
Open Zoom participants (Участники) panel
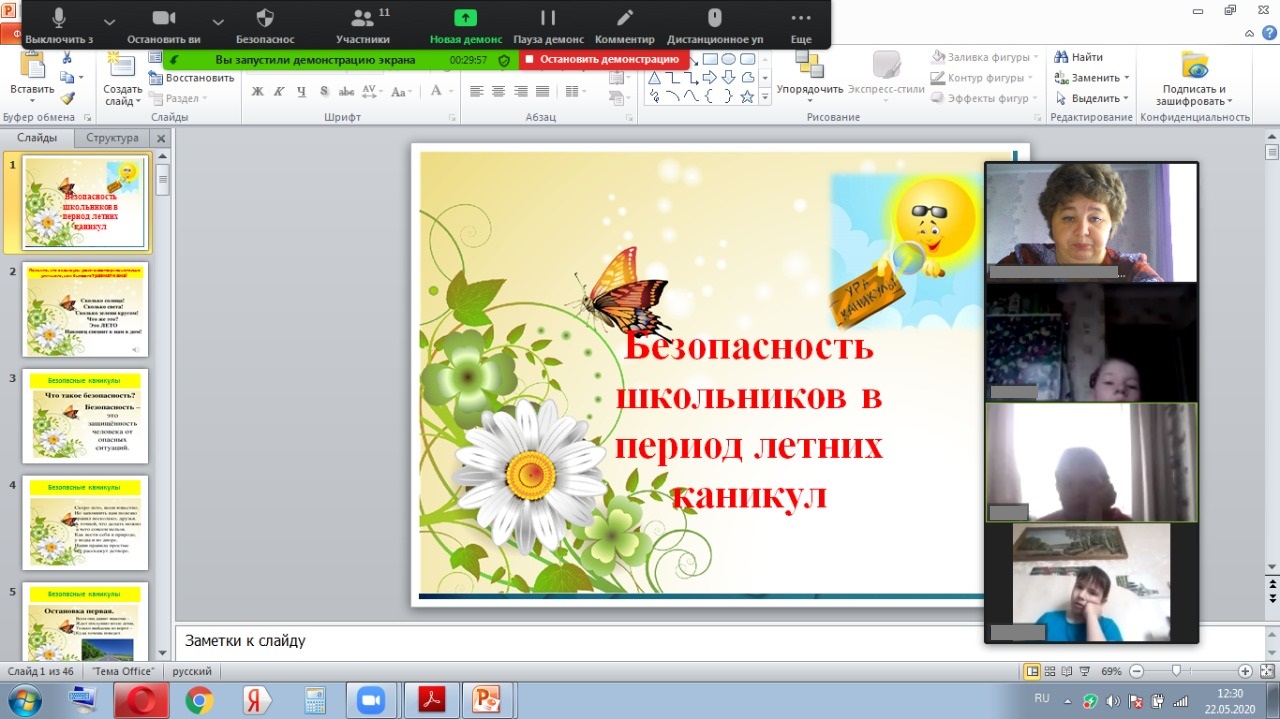[x=362, y=24]
